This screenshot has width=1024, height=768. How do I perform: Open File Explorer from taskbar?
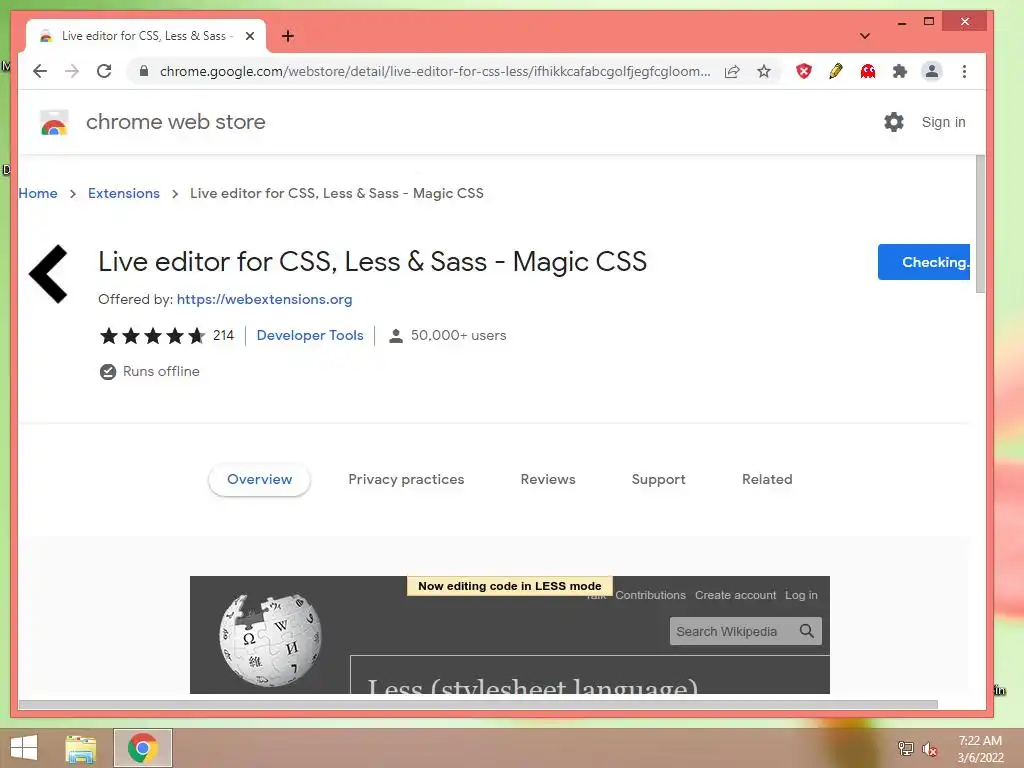81,748
